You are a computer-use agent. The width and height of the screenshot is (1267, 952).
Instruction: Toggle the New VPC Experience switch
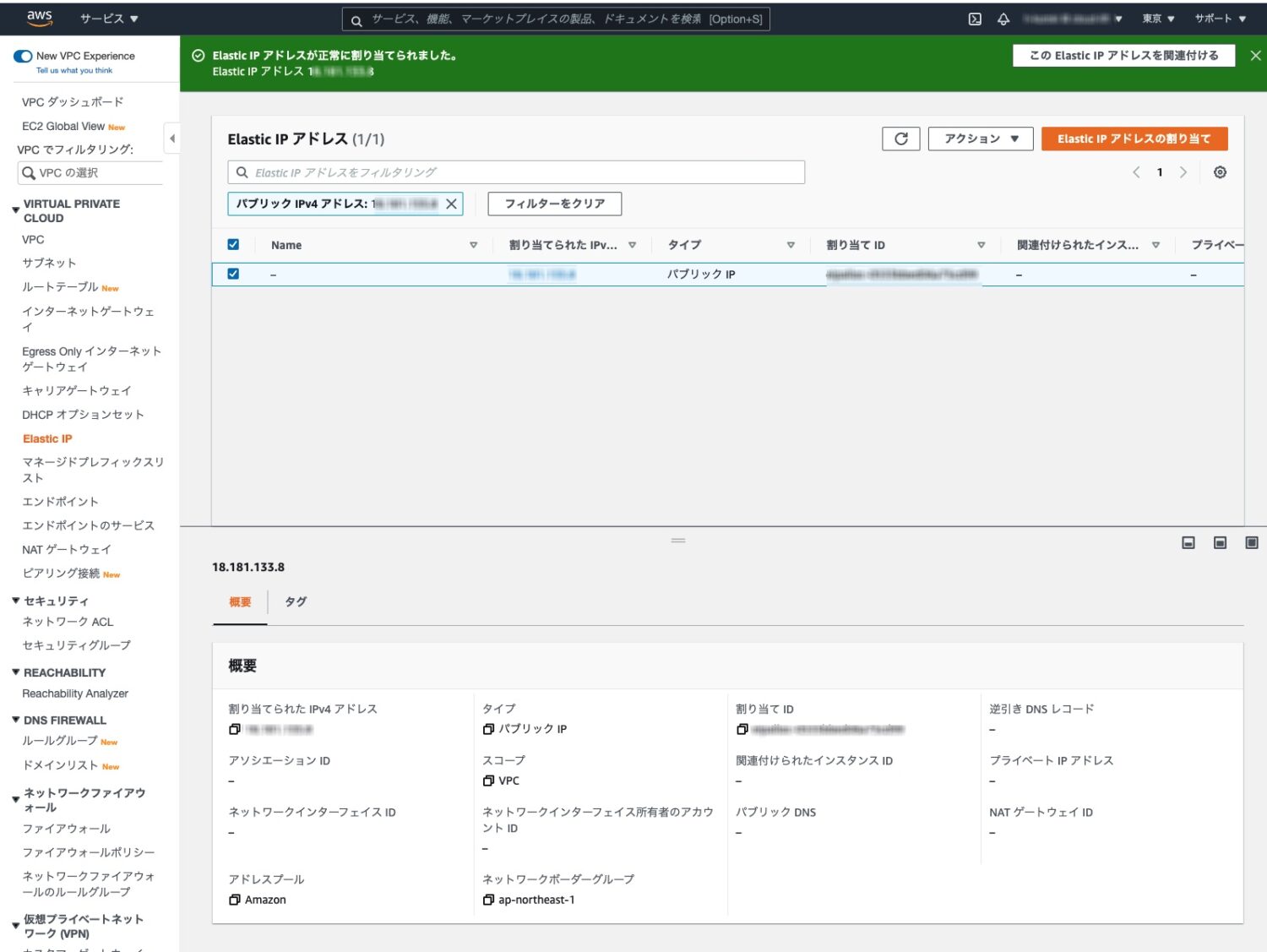coord(23,57)
